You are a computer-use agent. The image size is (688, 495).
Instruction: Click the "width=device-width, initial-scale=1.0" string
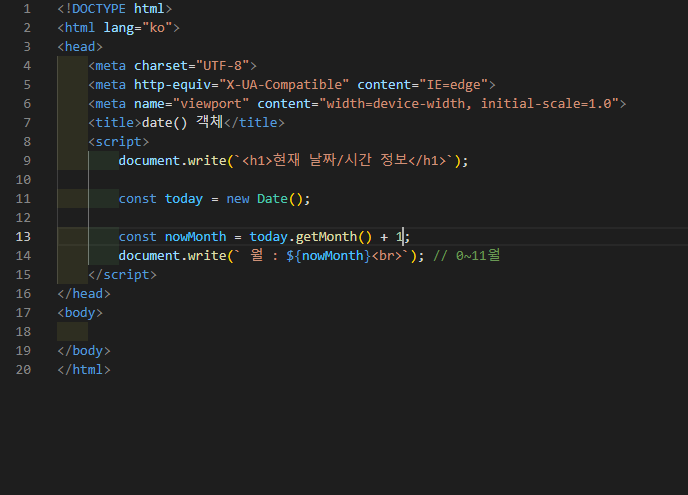tap(469, 104)
